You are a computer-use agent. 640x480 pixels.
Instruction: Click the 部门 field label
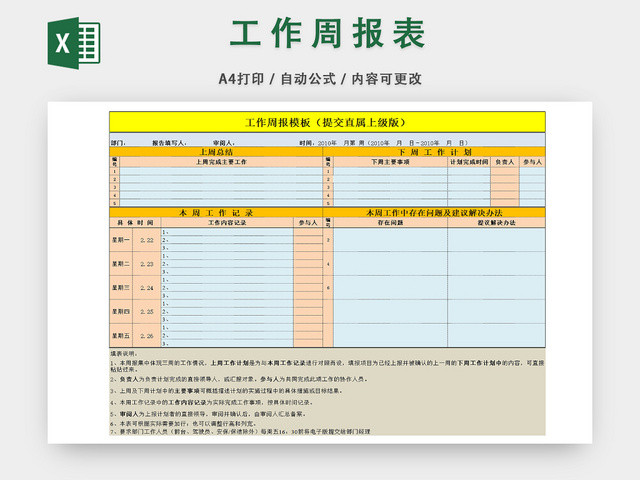tap(118, 143)
